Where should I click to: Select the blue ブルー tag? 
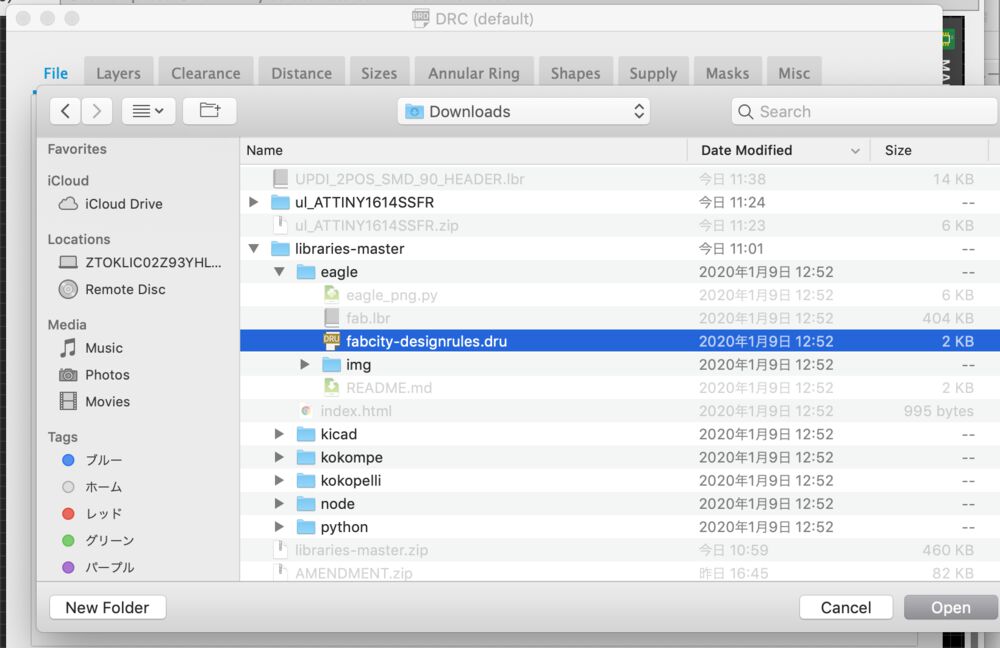92,460
